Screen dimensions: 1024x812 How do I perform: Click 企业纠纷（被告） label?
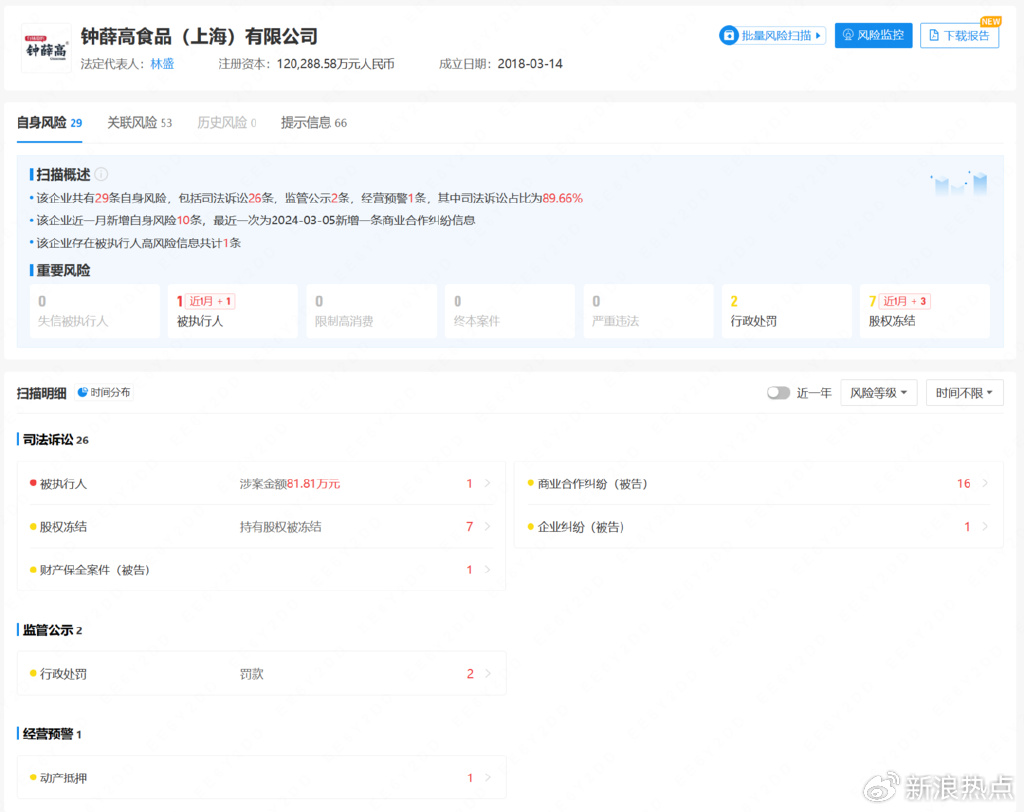(581, 527)
